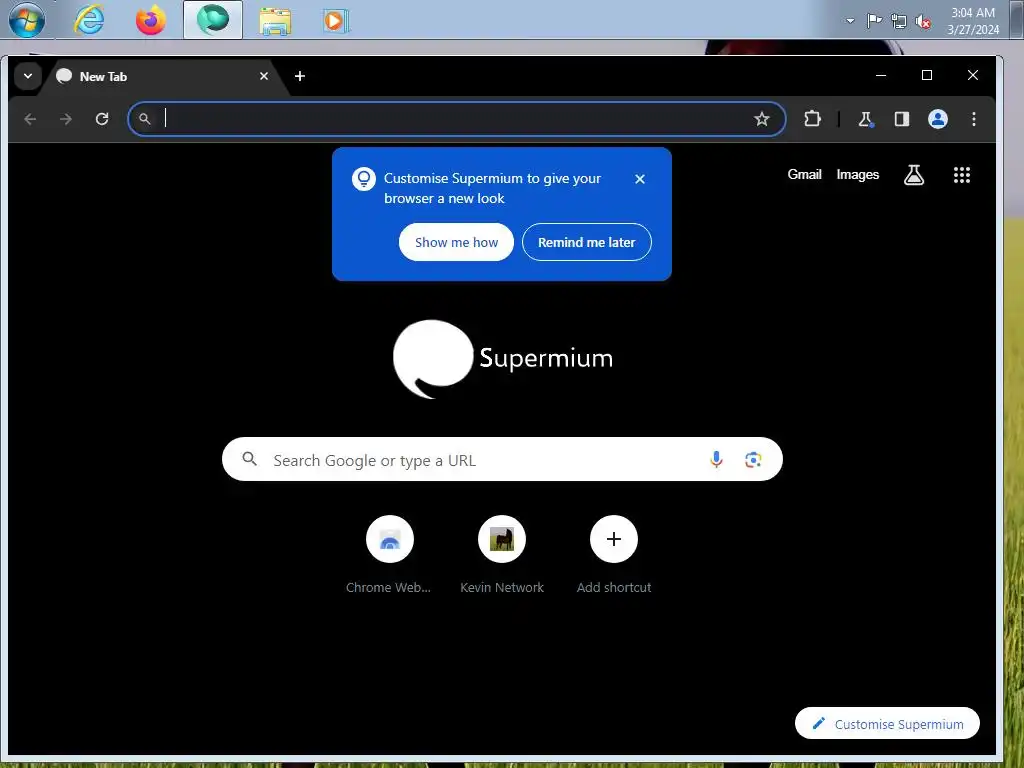This screenshot has height=768, width=1024.
Task: Open the Kevin Network shortcut
Action: 502,555
